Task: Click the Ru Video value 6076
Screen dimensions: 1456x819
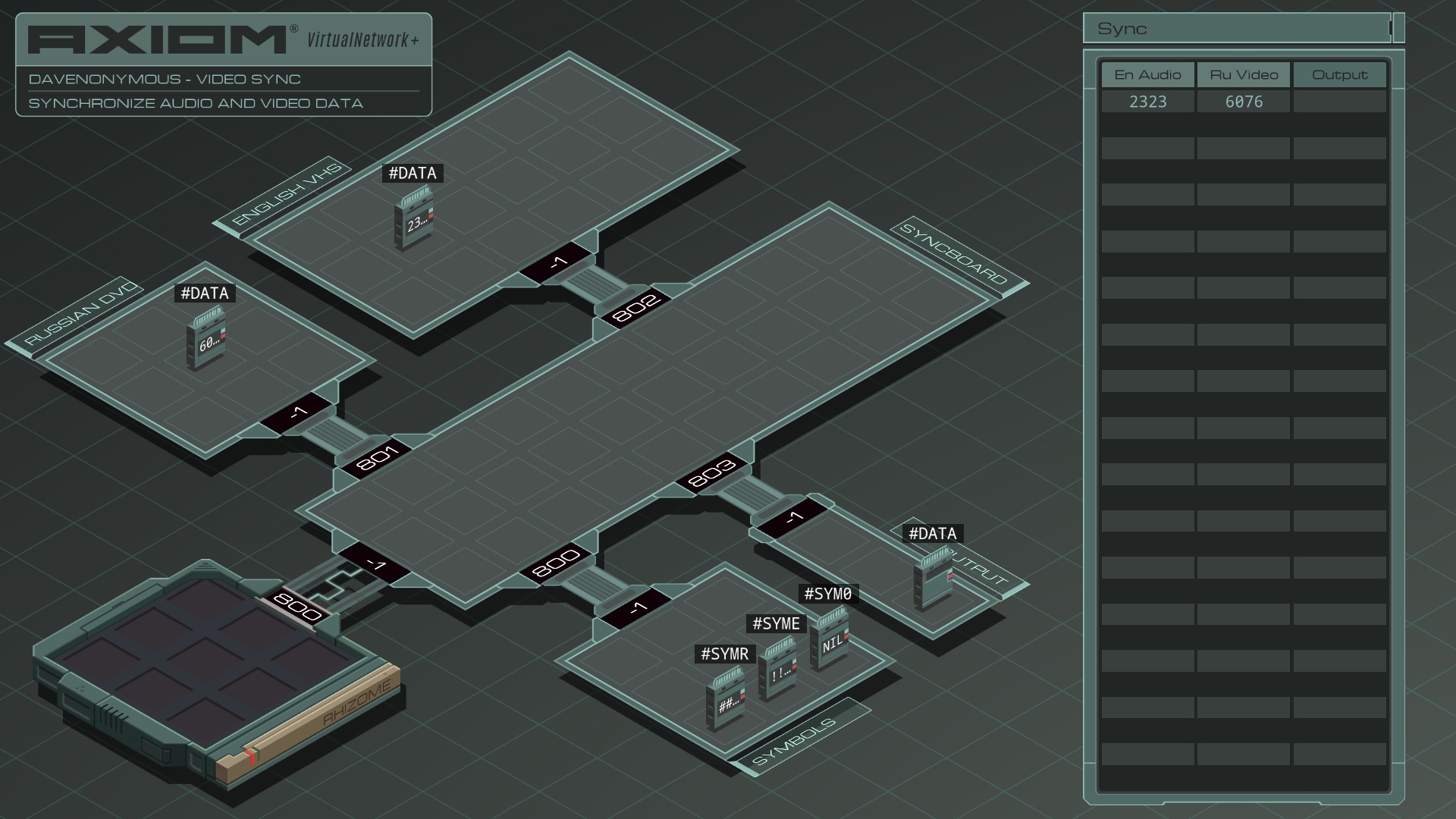Action: pos(1244,102)
